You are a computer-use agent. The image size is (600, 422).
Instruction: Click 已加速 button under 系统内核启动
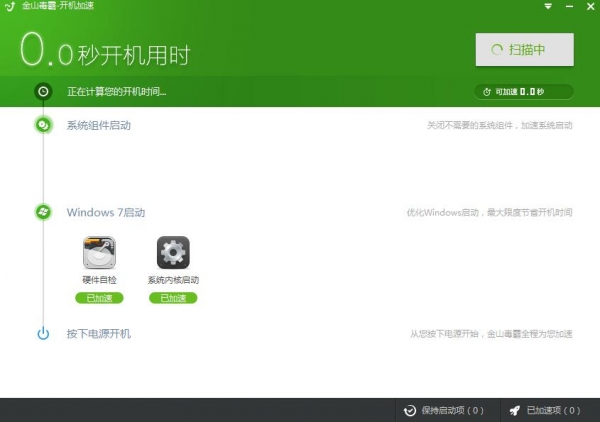[x=173, y=298]
